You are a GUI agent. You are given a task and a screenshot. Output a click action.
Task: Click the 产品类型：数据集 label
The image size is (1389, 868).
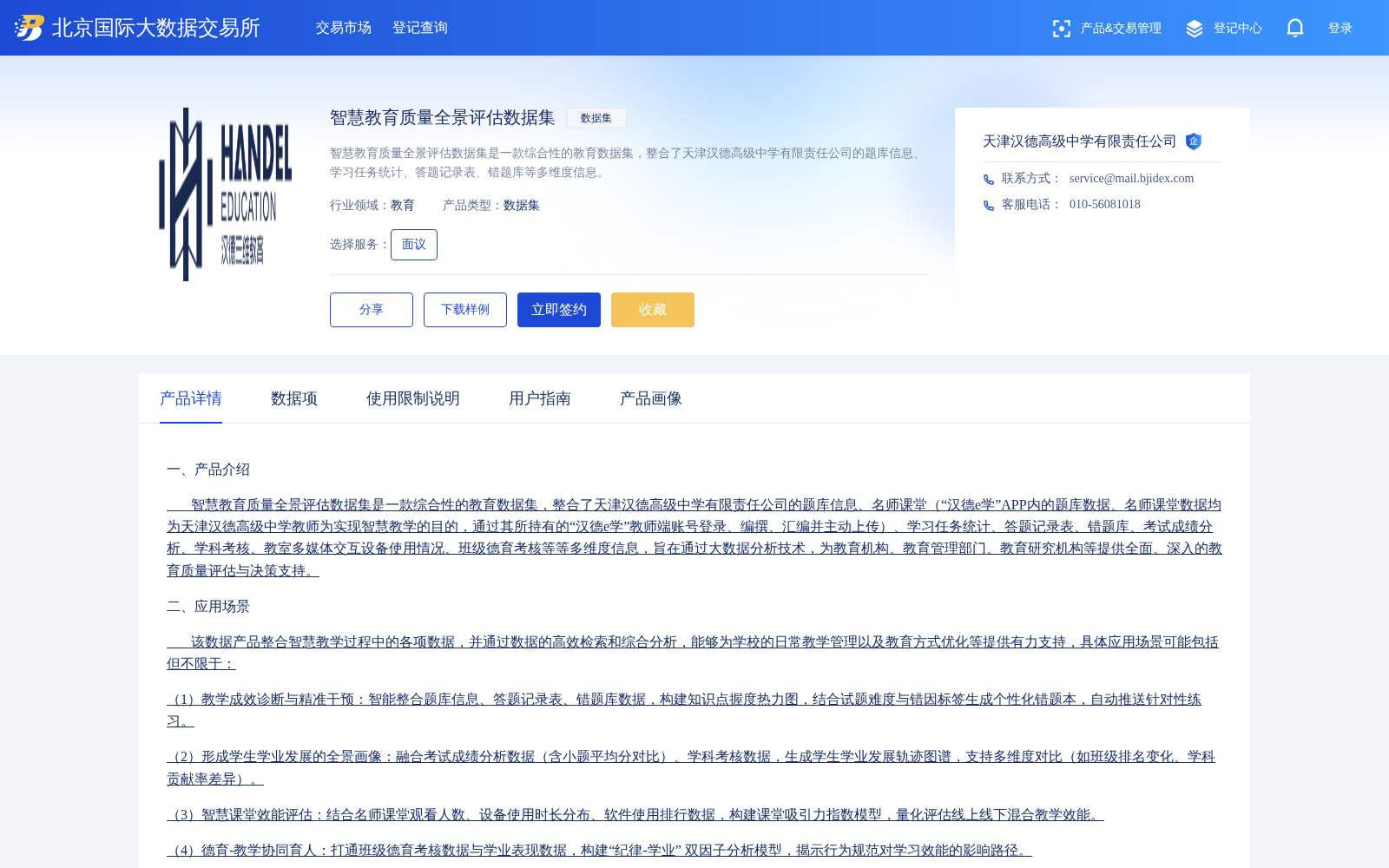491,206
